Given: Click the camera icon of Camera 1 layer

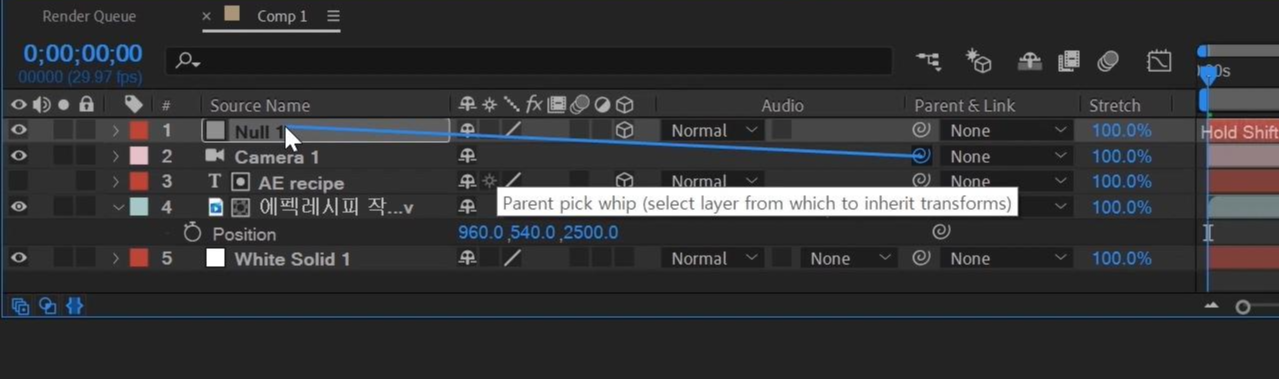Looking at the screenshot, I should (214, 156).
